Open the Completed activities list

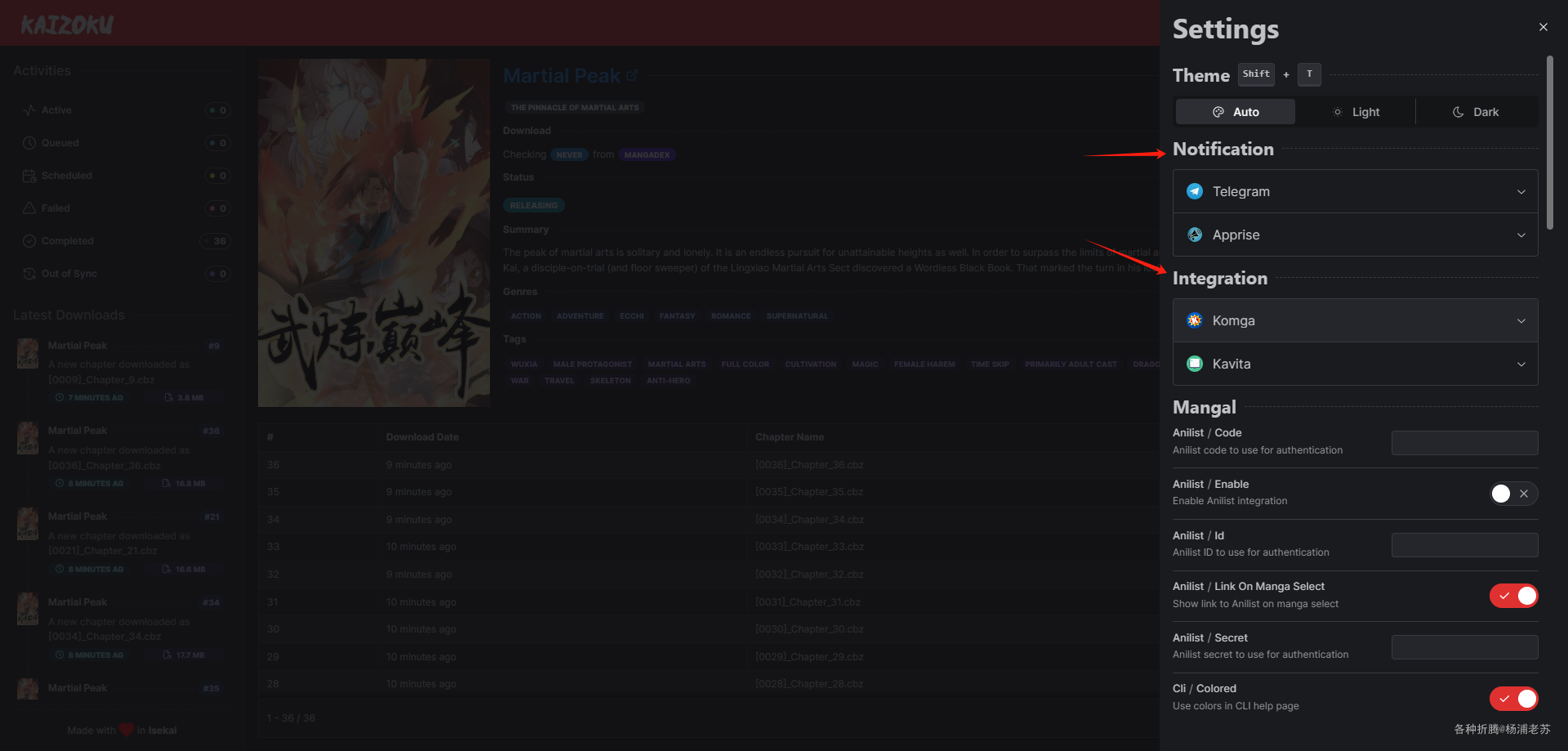click(125, 241)
